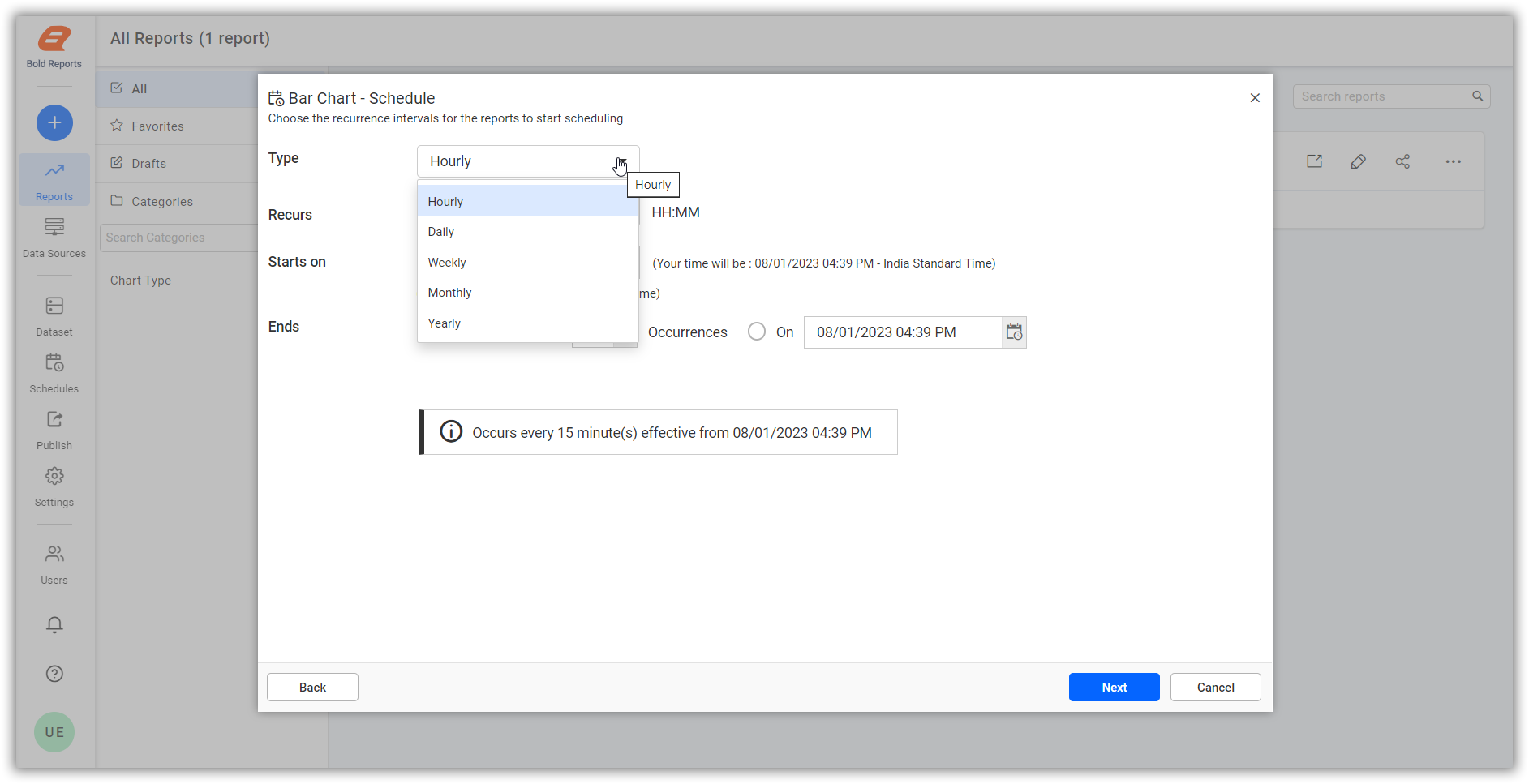
Task: Select Yearly in the recurrence list
Action: (x=444, y=323)
